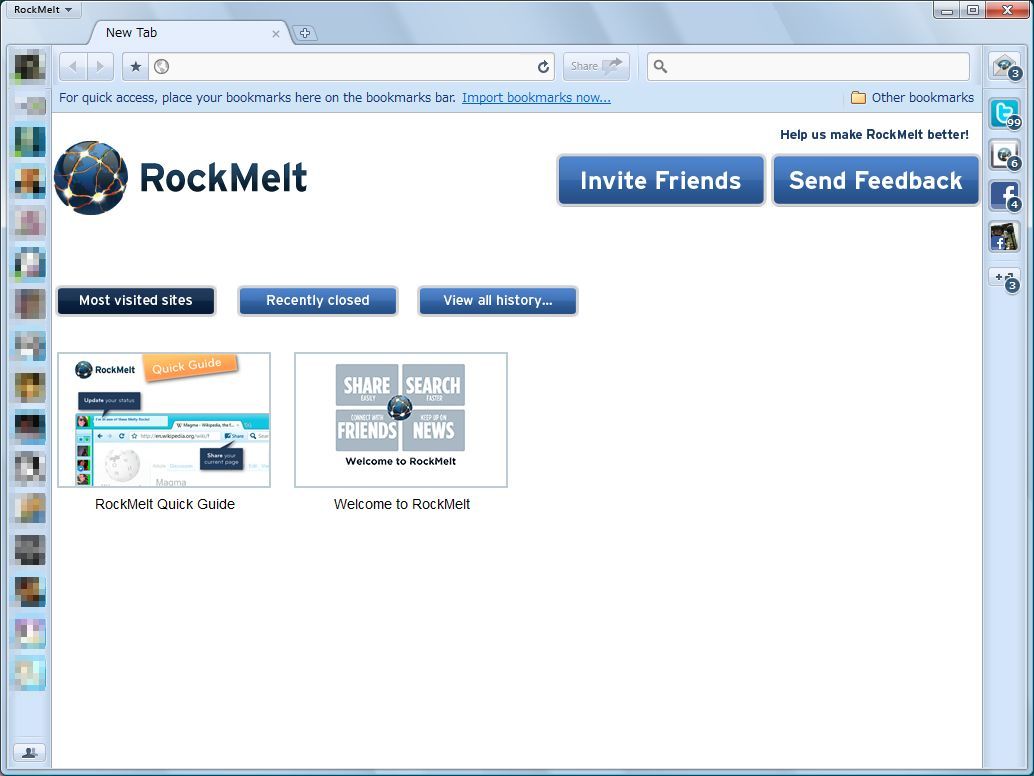Image resolution: width=1034 pixels, height=776 pixels.
Task: Open View all history
Action: 498,301
